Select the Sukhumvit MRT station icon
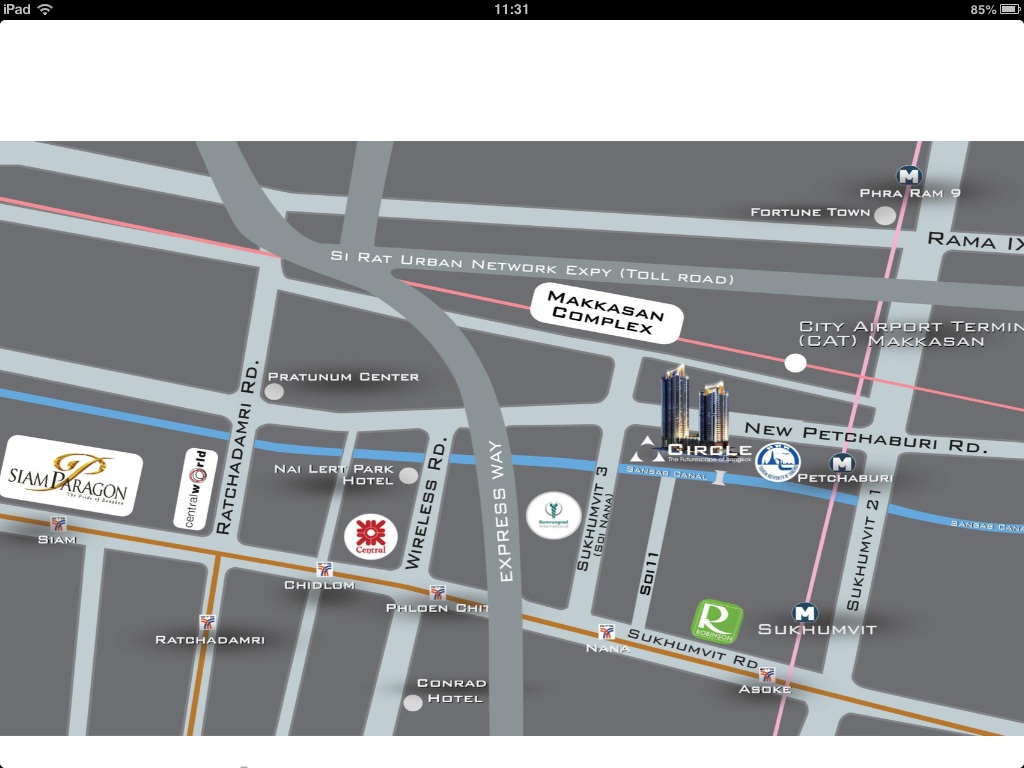The height and width of the screenshot is (768, 1024). [x=804, y=613]
